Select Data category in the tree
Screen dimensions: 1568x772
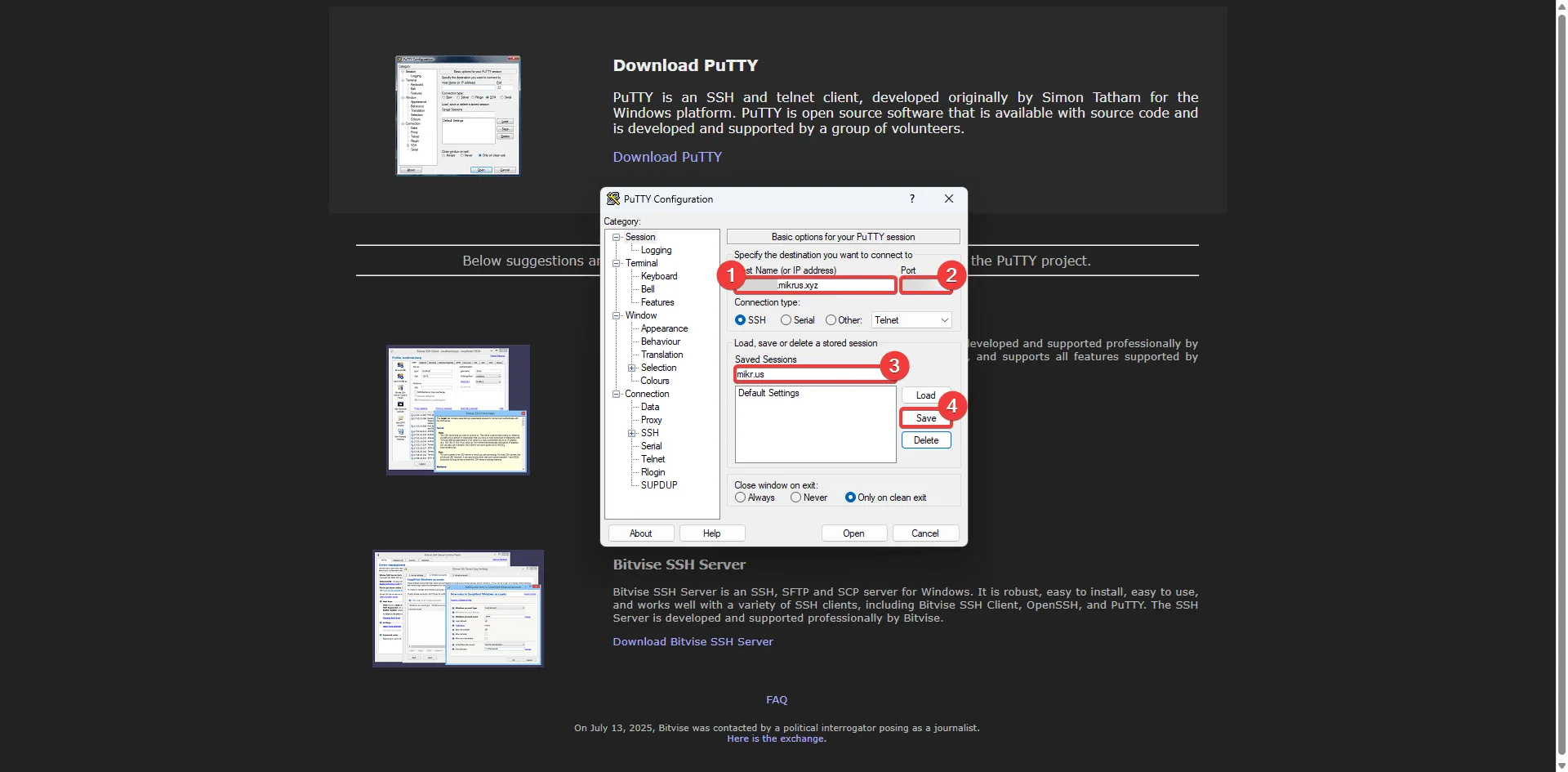[x=650, y=407]
